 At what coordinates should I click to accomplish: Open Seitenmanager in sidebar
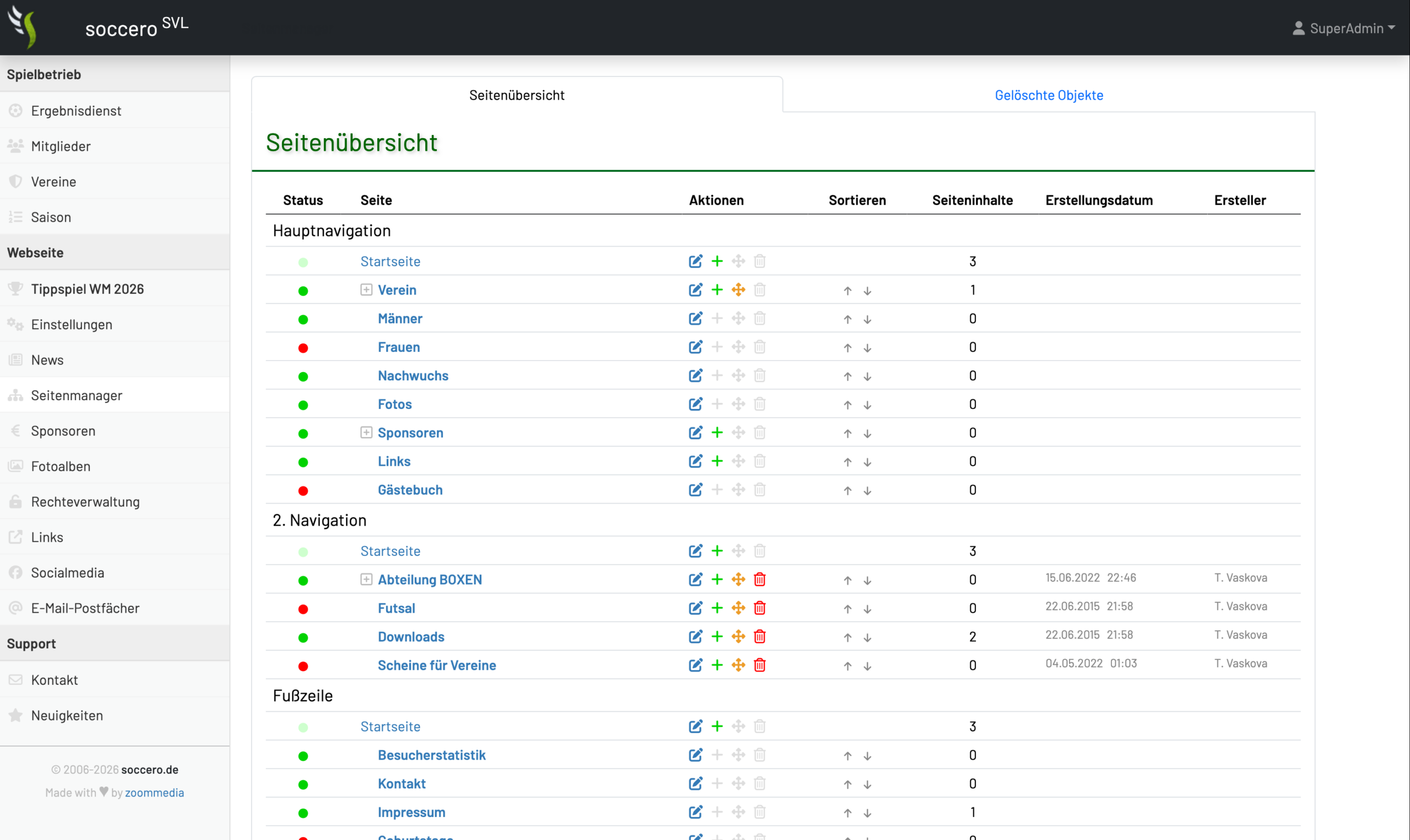tap(115, 395)
